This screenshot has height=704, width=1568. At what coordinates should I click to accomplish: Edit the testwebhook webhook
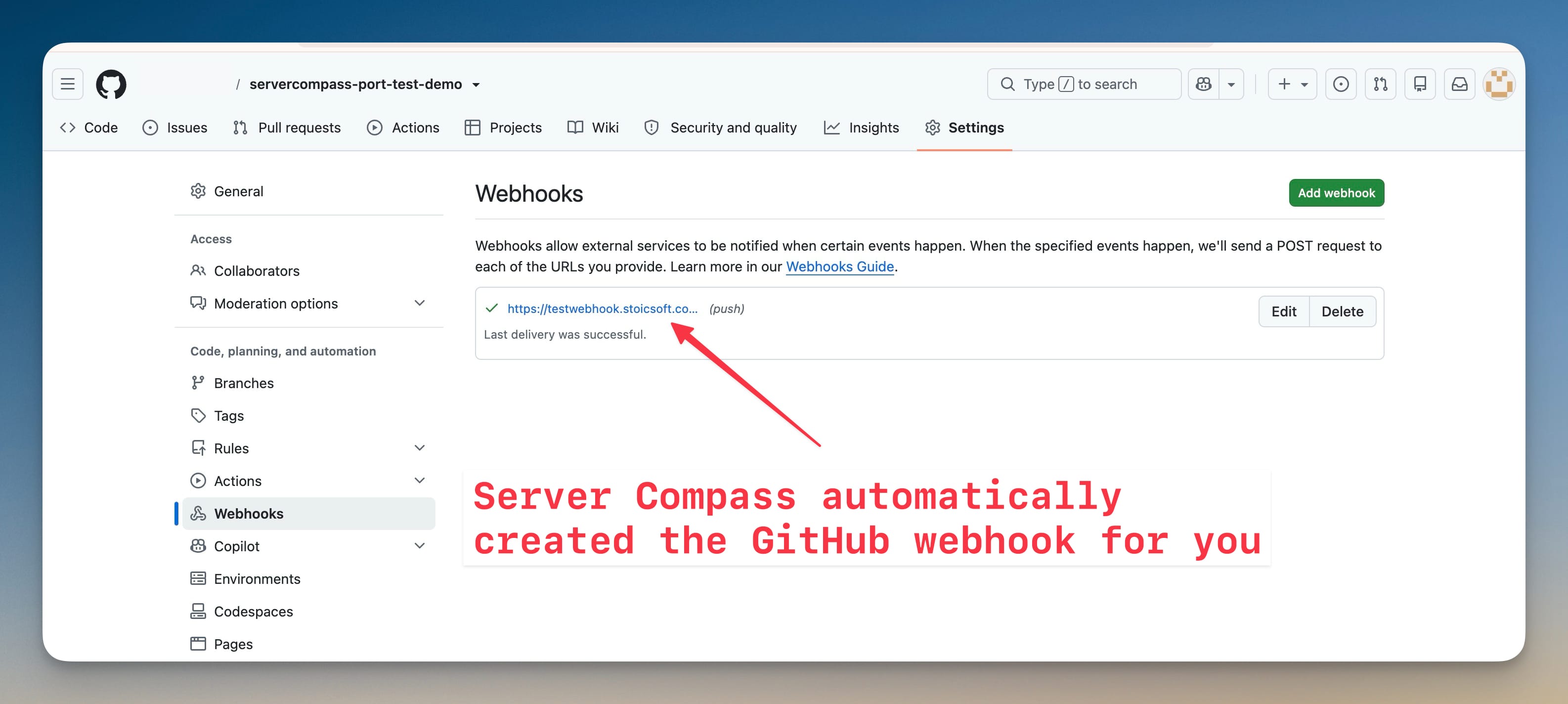click(1284, 311)
